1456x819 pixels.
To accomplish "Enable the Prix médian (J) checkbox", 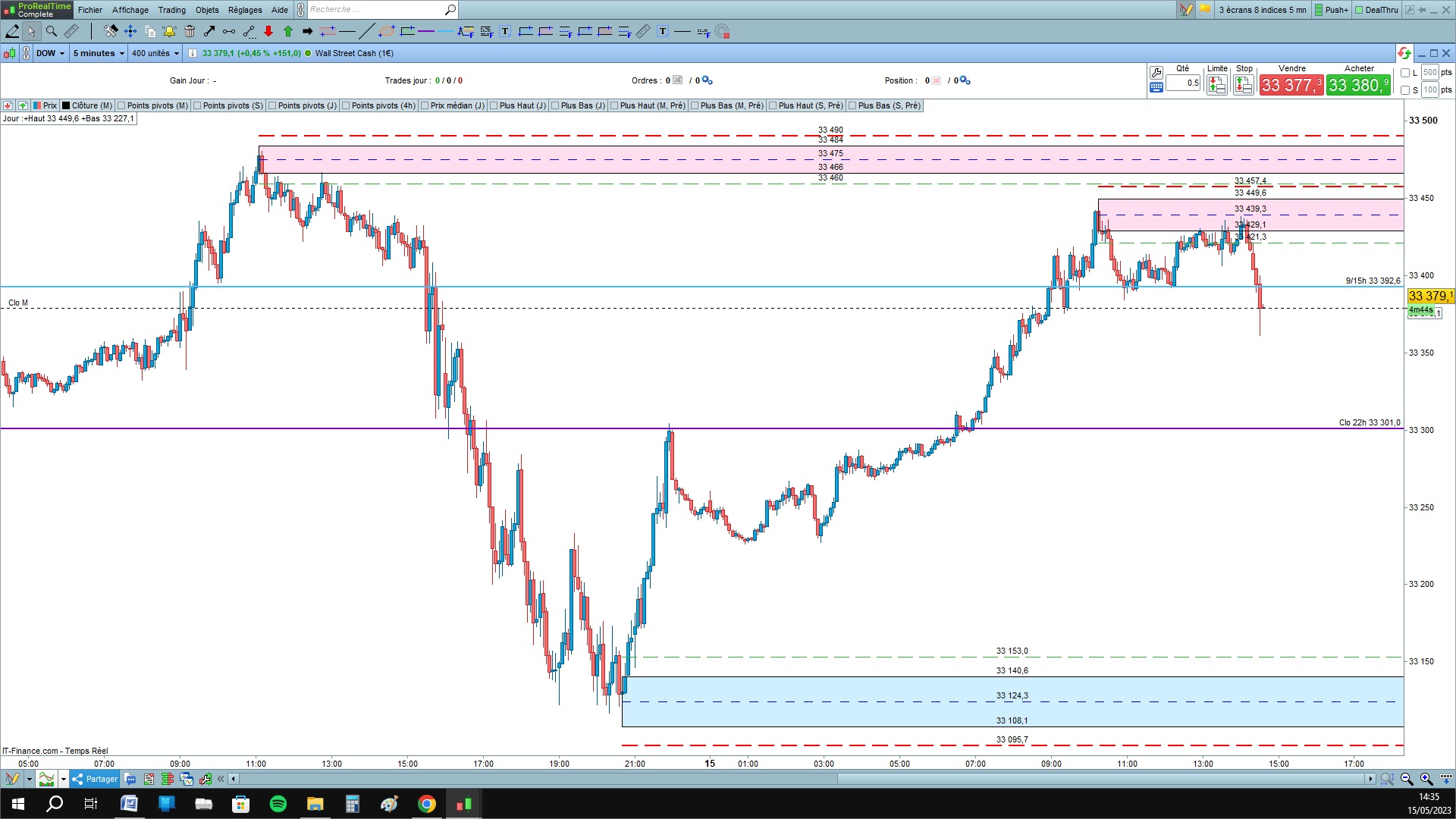I will 425,105.
